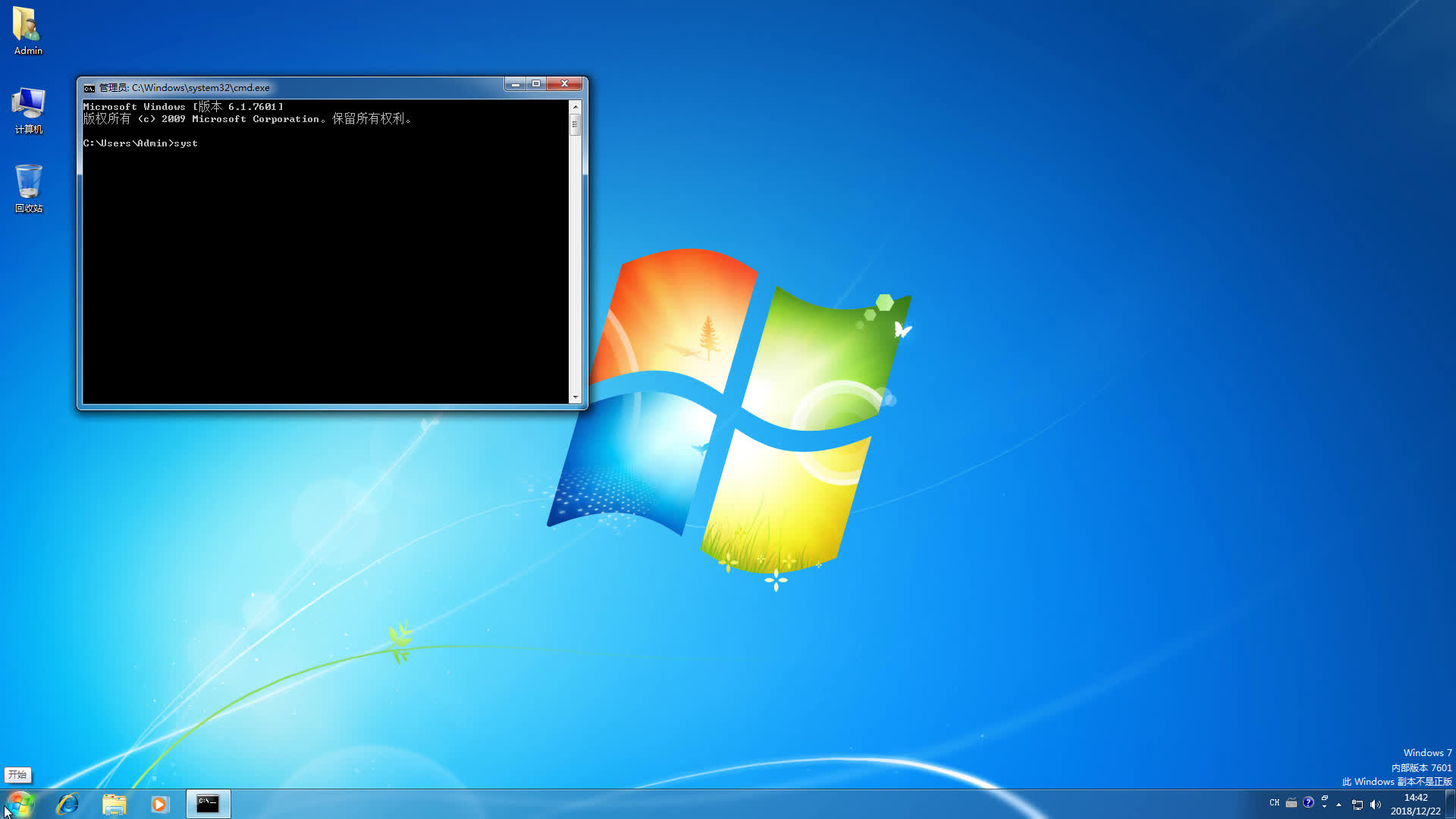Launch Windows Media Player from the taskbar

159,804
